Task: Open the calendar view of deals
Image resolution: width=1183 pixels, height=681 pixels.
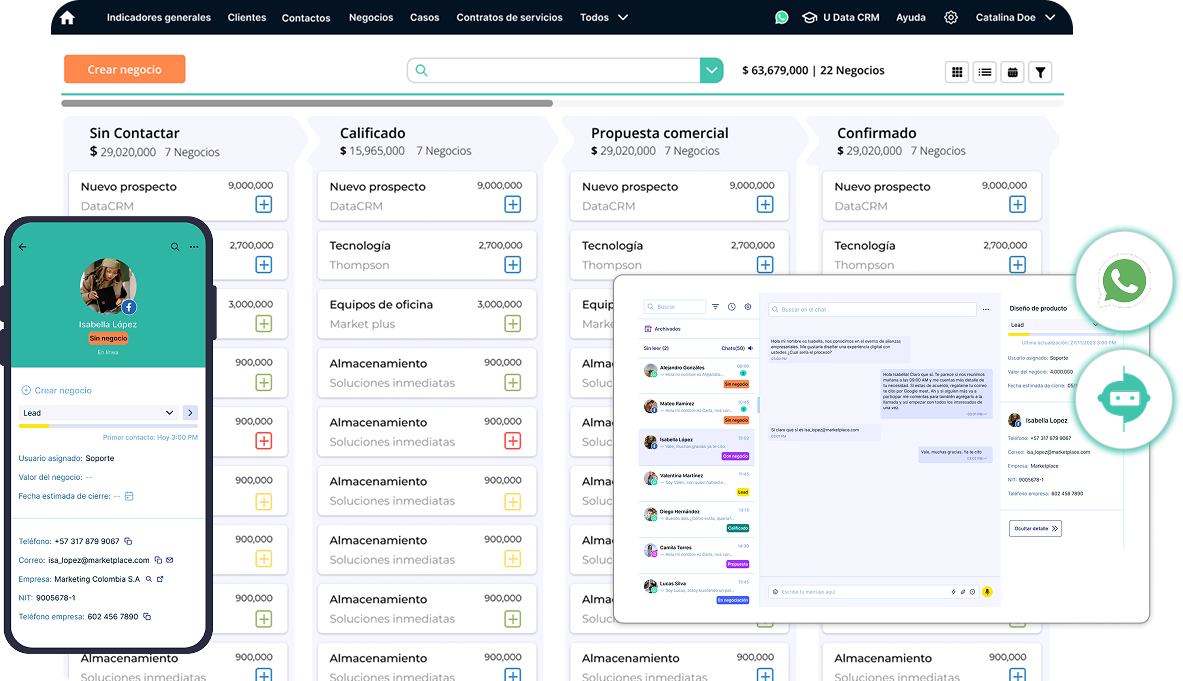Action: 1013,72
